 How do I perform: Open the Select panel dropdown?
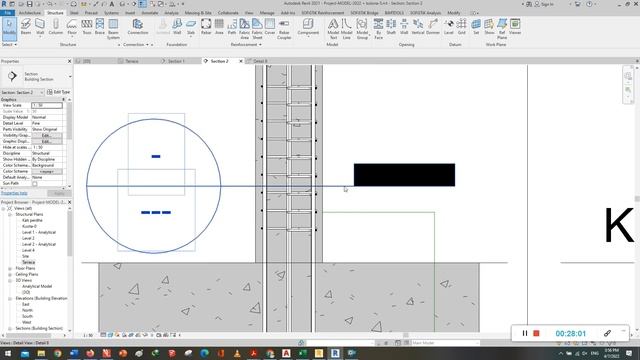click(9, 44)
